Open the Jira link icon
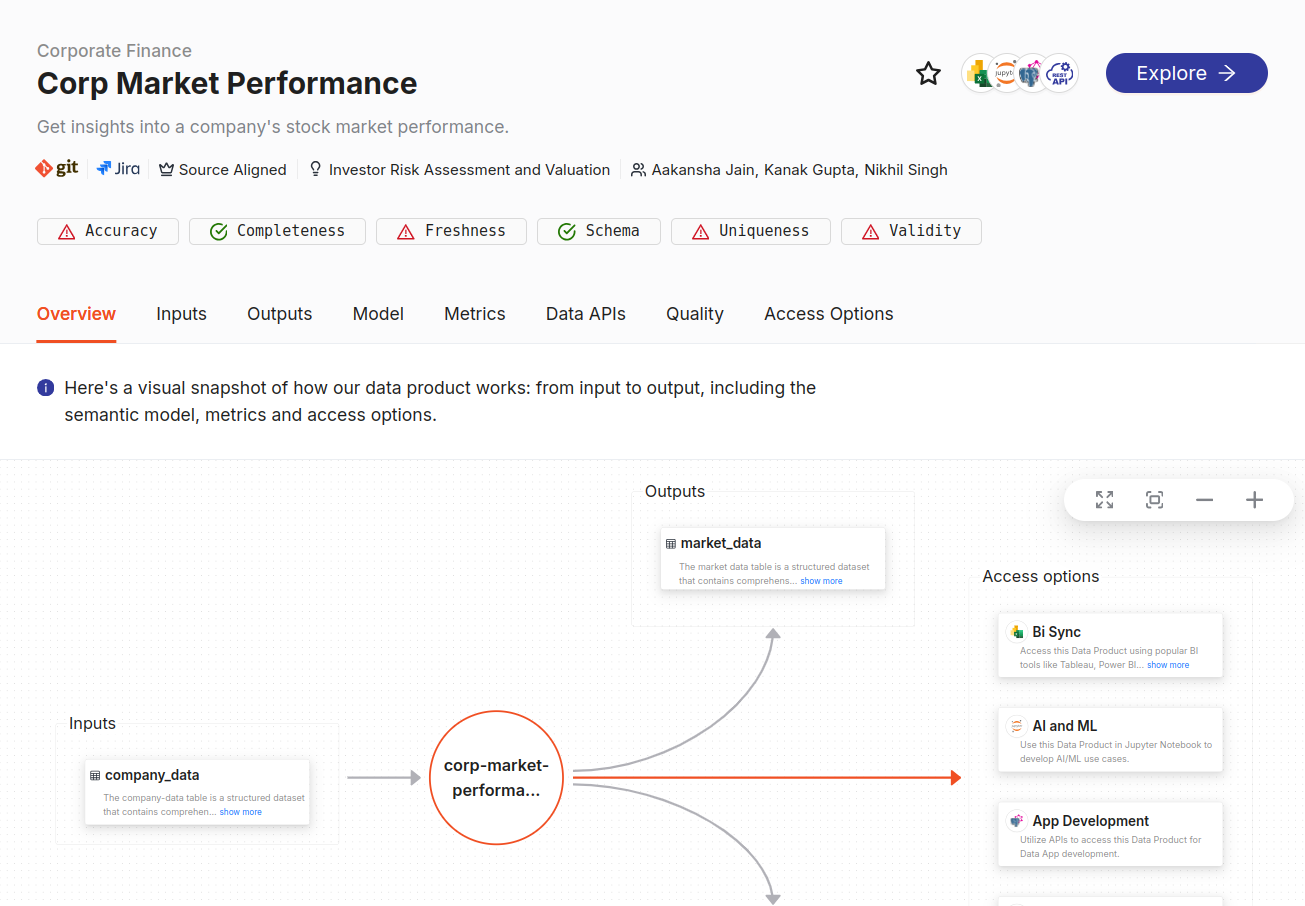The image size is (1305, 906). point(118,169)
